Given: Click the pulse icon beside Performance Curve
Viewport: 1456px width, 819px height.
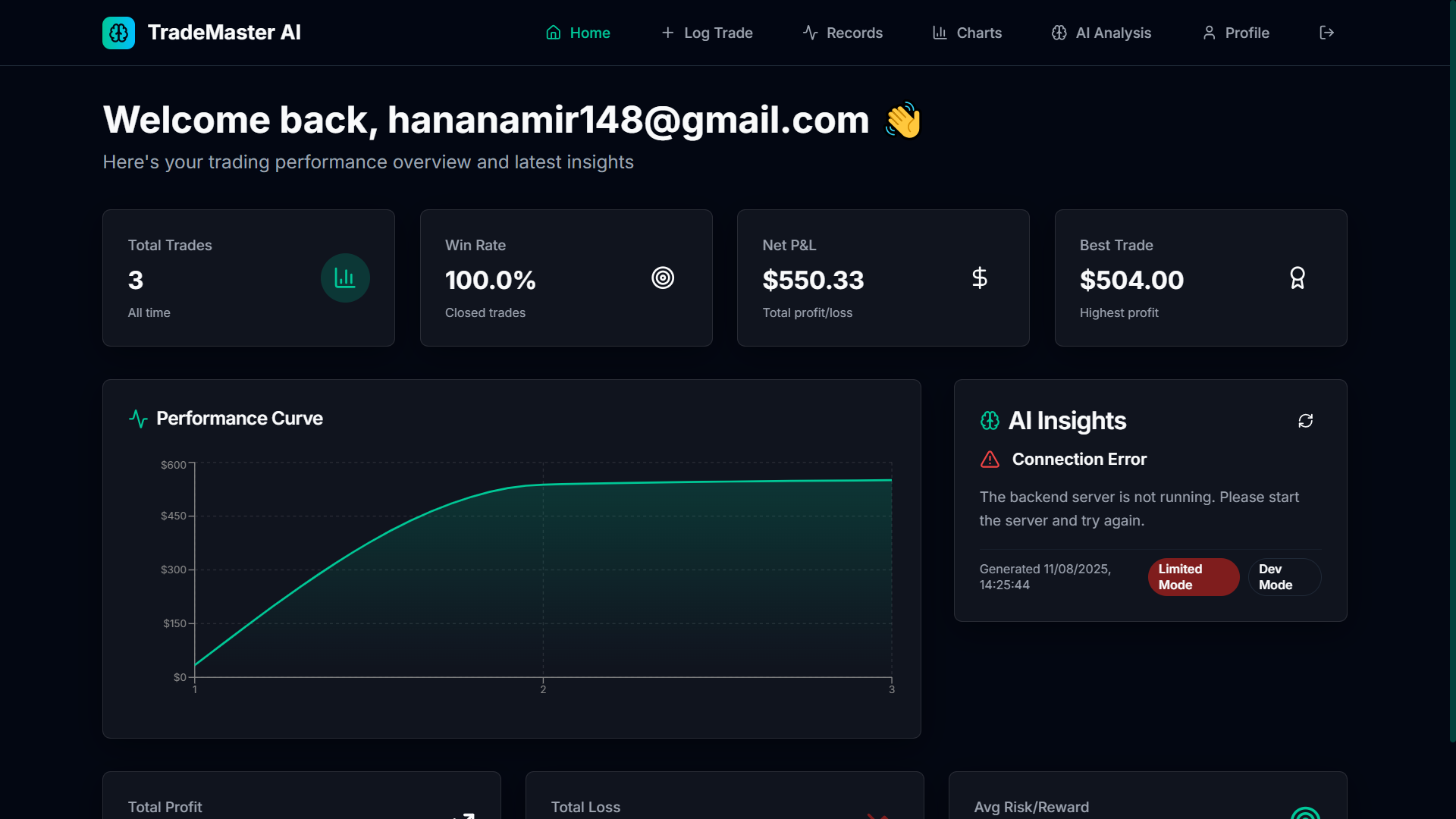Looking at the screenshot, I should click(138, 419).
